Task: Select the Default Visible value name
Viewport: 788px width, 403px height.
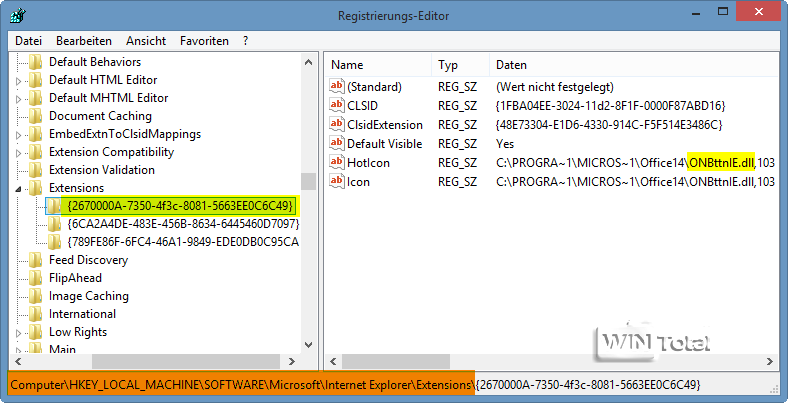Action: point(384,144)
